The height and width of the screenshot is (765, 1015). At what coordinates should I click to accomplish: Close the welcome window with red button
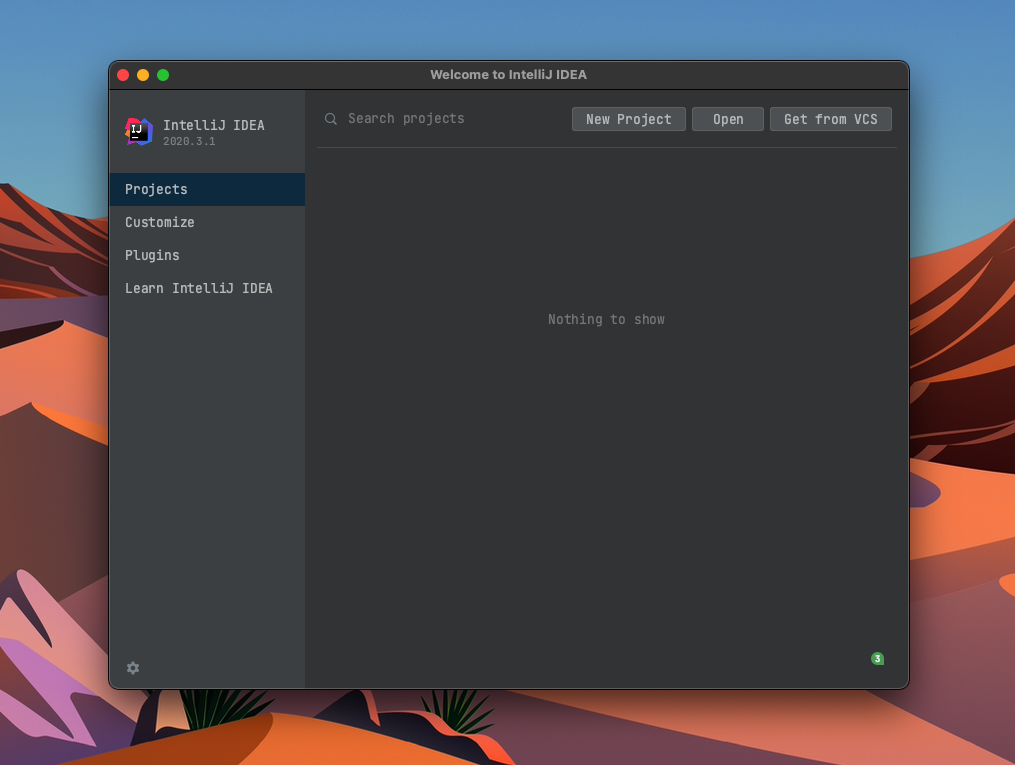[x=123, y=75]
